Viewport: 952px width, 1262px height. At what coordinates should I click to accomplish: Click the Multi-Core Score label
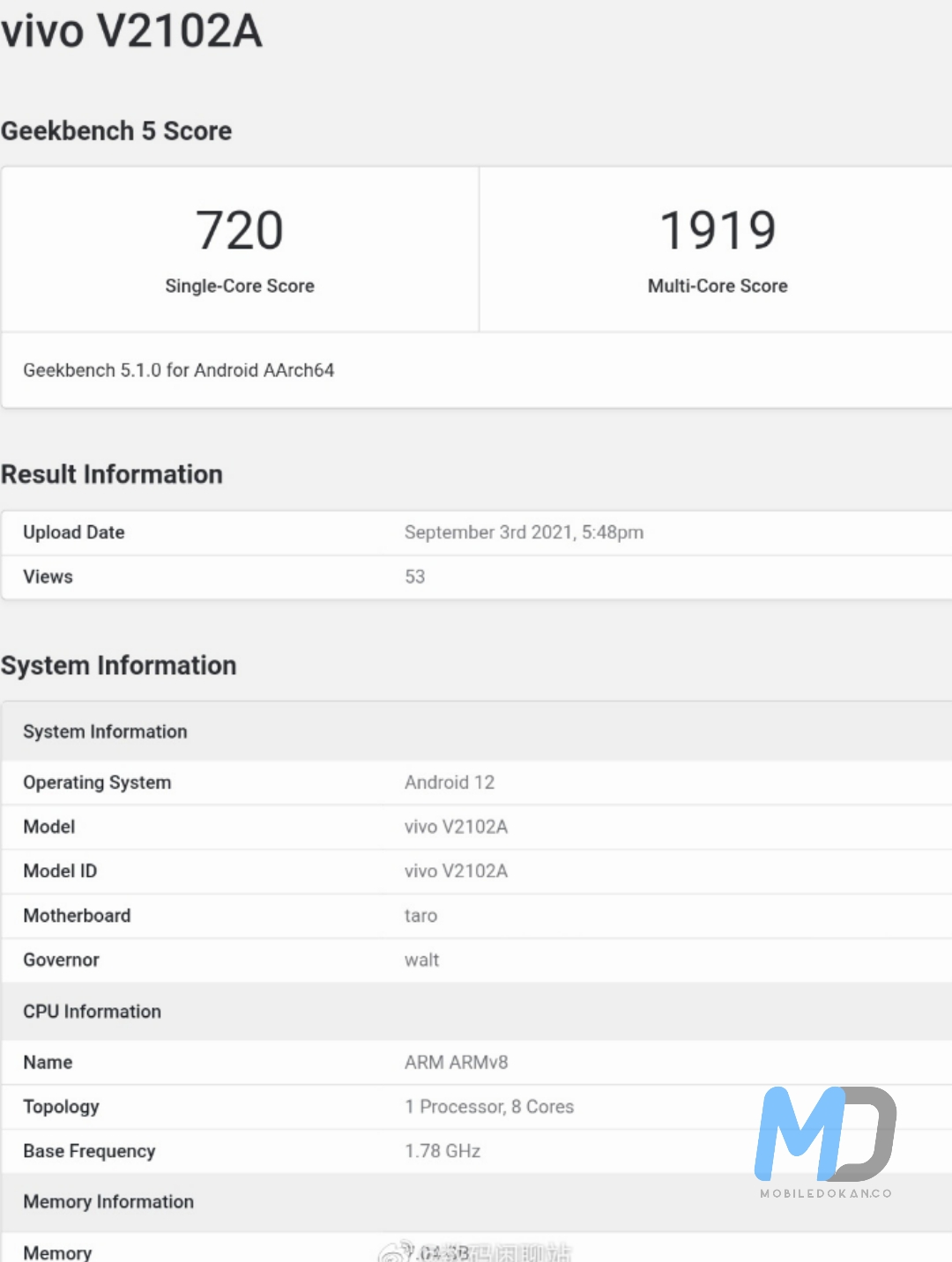(x=718, y=286)
